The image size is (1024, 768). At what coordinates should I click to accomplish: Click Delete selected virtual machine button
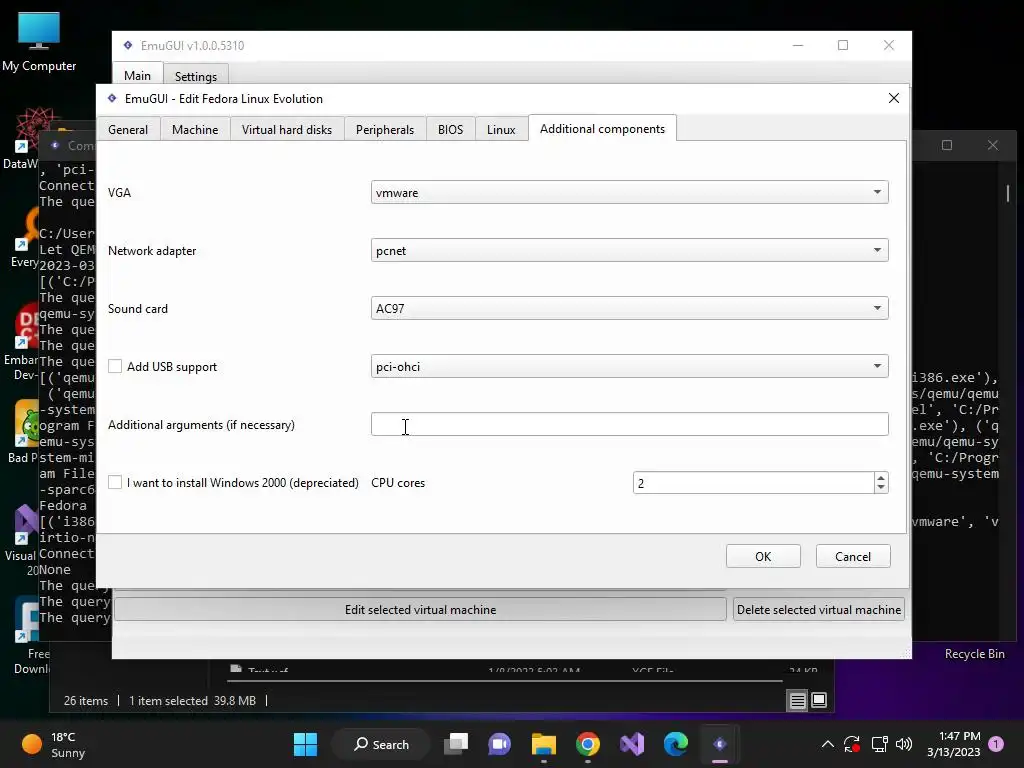[x=819, y=609]
